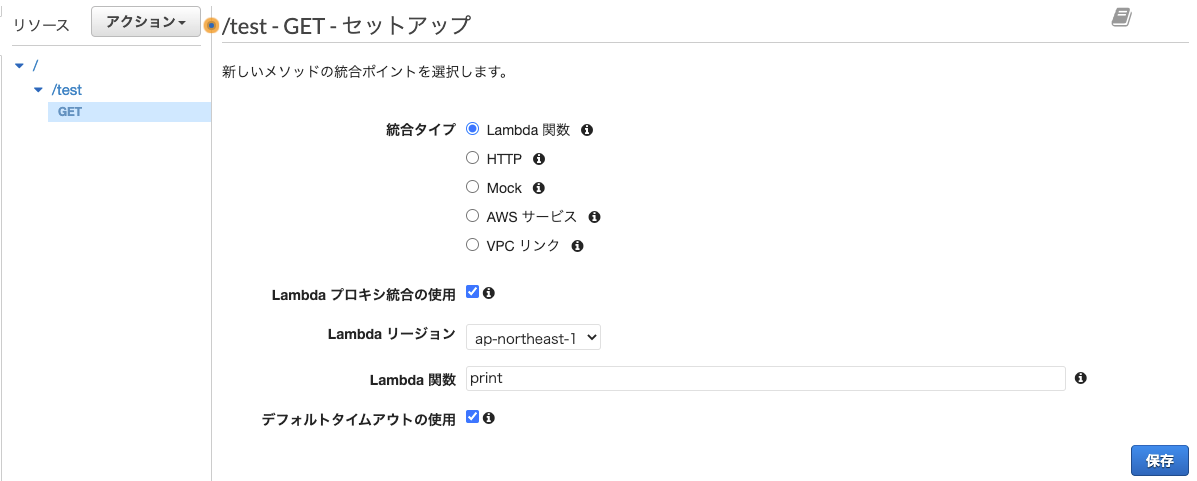The image size is (1197, 481).
Task: Select the Mock integration type
Action: [473, 187]
